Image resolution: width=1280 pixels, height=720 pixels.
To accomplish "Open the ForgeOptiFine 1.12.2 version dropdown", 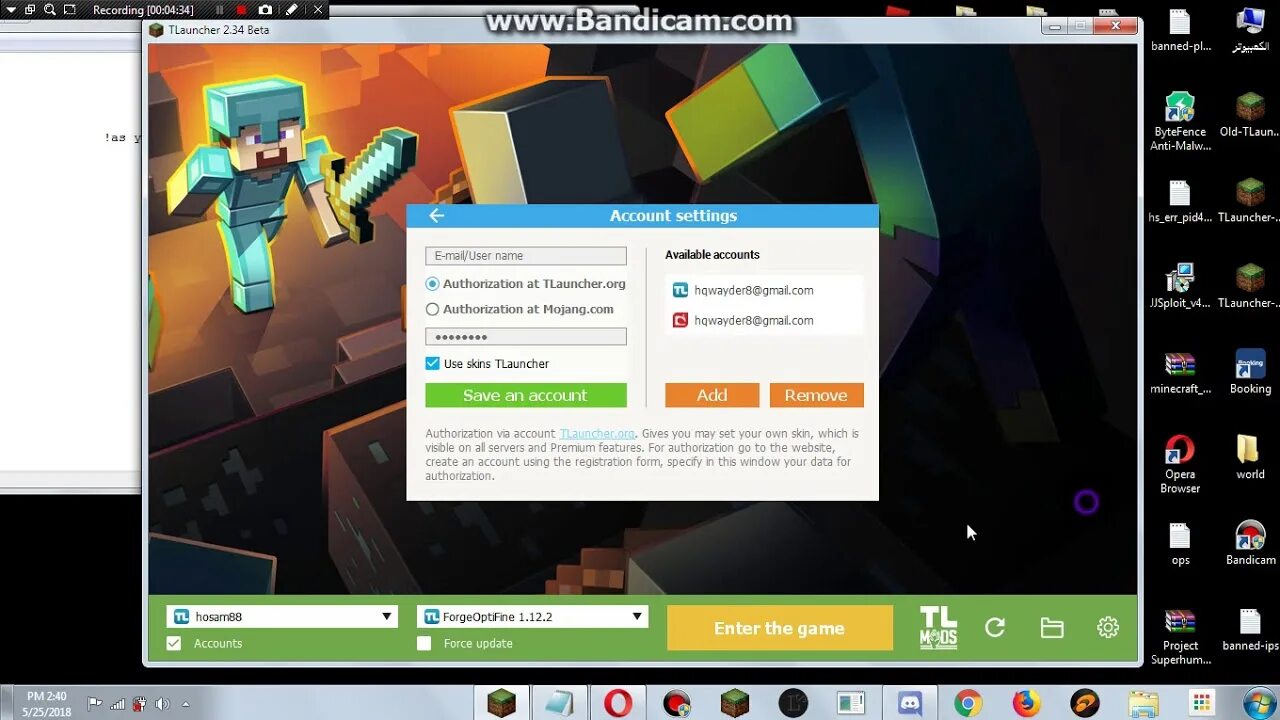I will click(532, 616).
